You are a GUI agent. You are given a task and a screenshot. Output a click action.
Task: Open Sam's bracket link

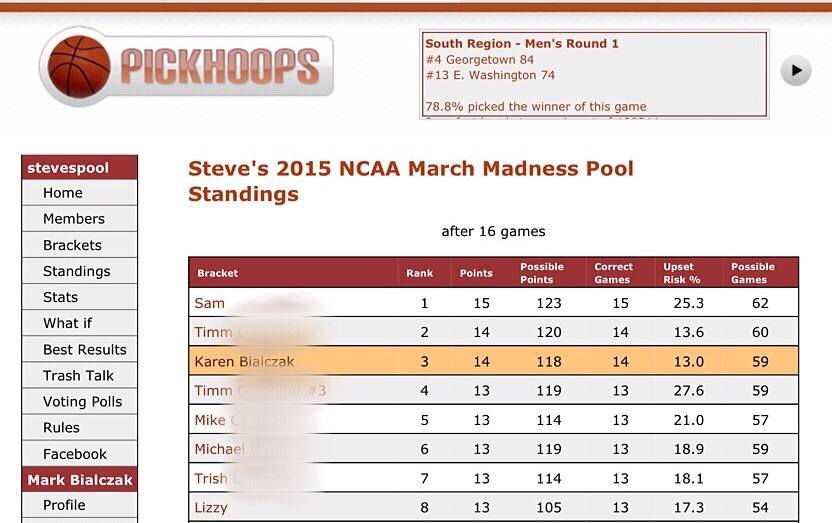coord(210,303)
